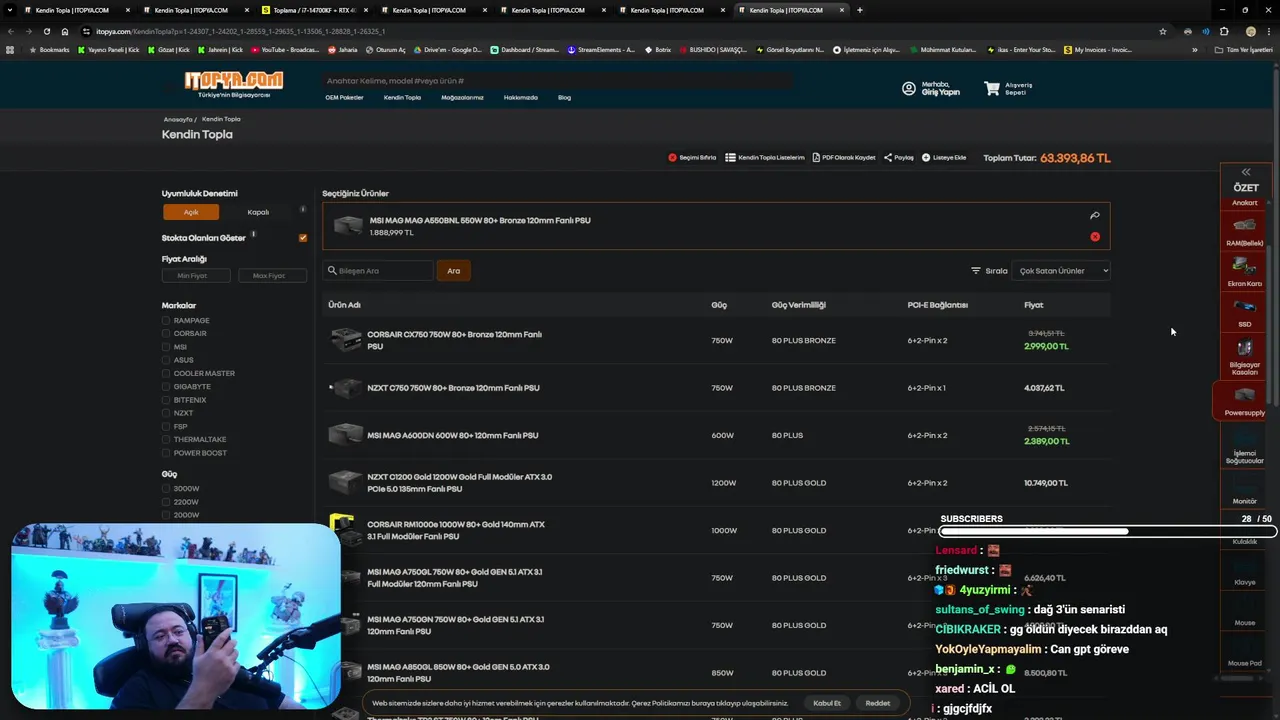Click the Giriş Yapın user icon
1280x720 pixels.
point(909,88)
